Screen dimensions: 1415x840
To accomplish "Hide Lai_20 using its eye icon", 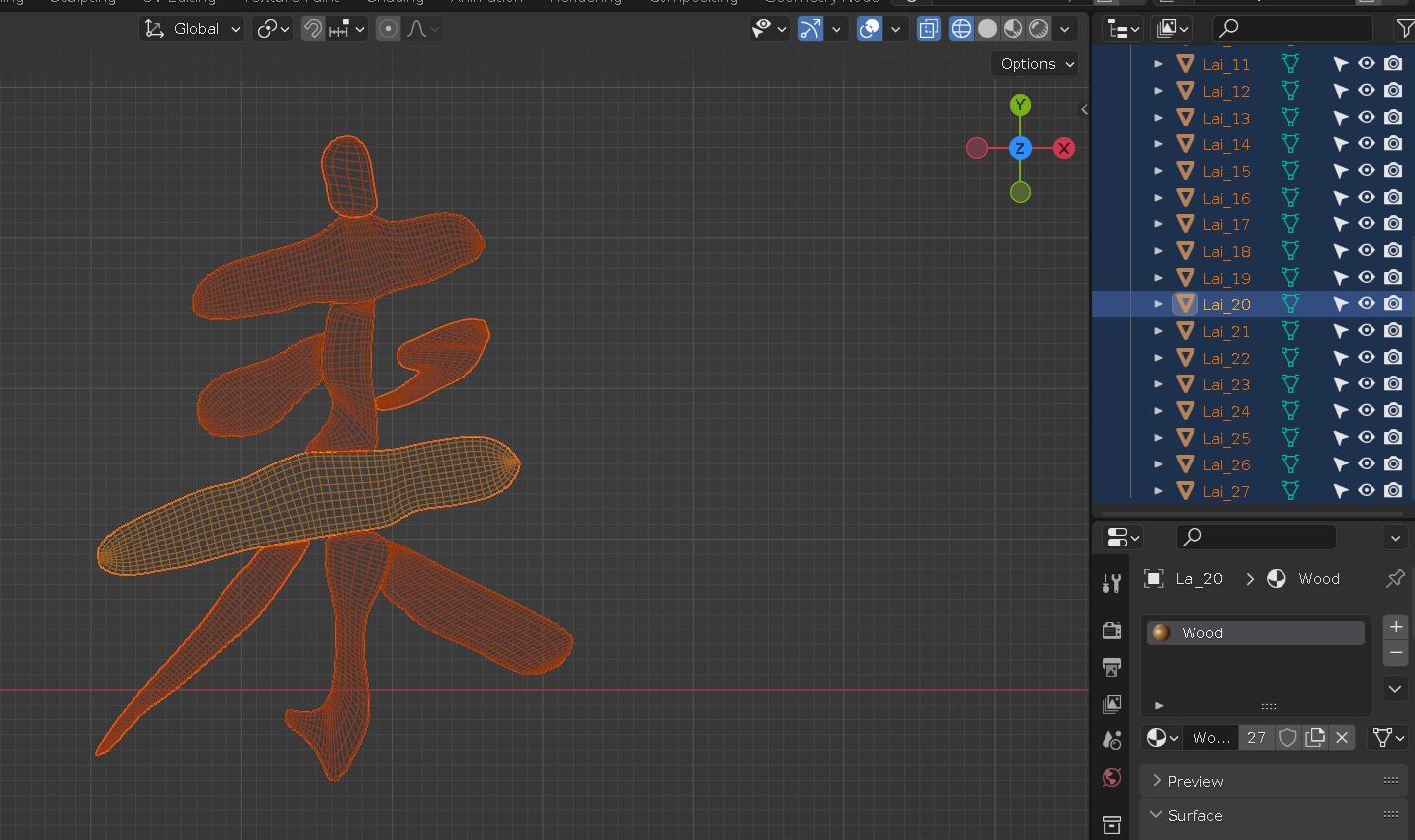I will tap(1367, 304).
